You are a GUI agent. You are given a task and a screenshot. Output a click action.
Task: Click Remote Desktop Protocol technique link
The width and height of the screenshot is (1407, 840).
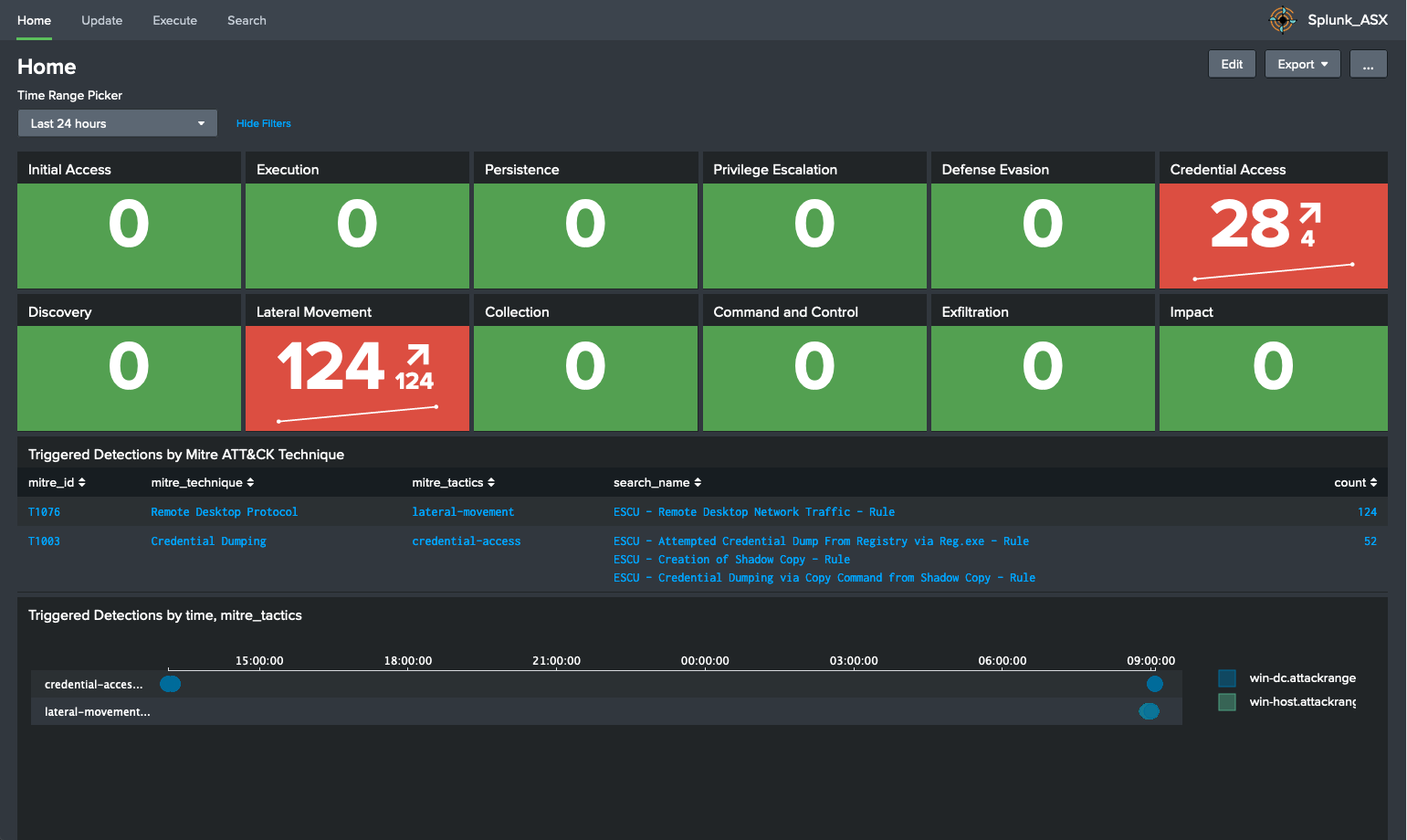pyautogui.click(x=225, y=512)
